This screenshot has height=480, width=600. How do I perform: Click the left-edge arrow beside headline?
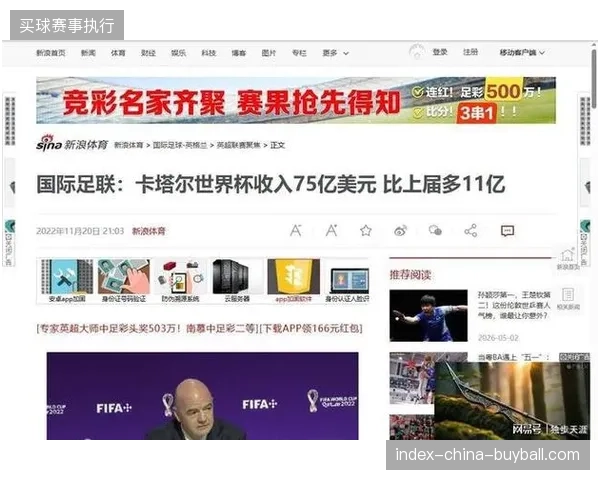pos(13,187)
